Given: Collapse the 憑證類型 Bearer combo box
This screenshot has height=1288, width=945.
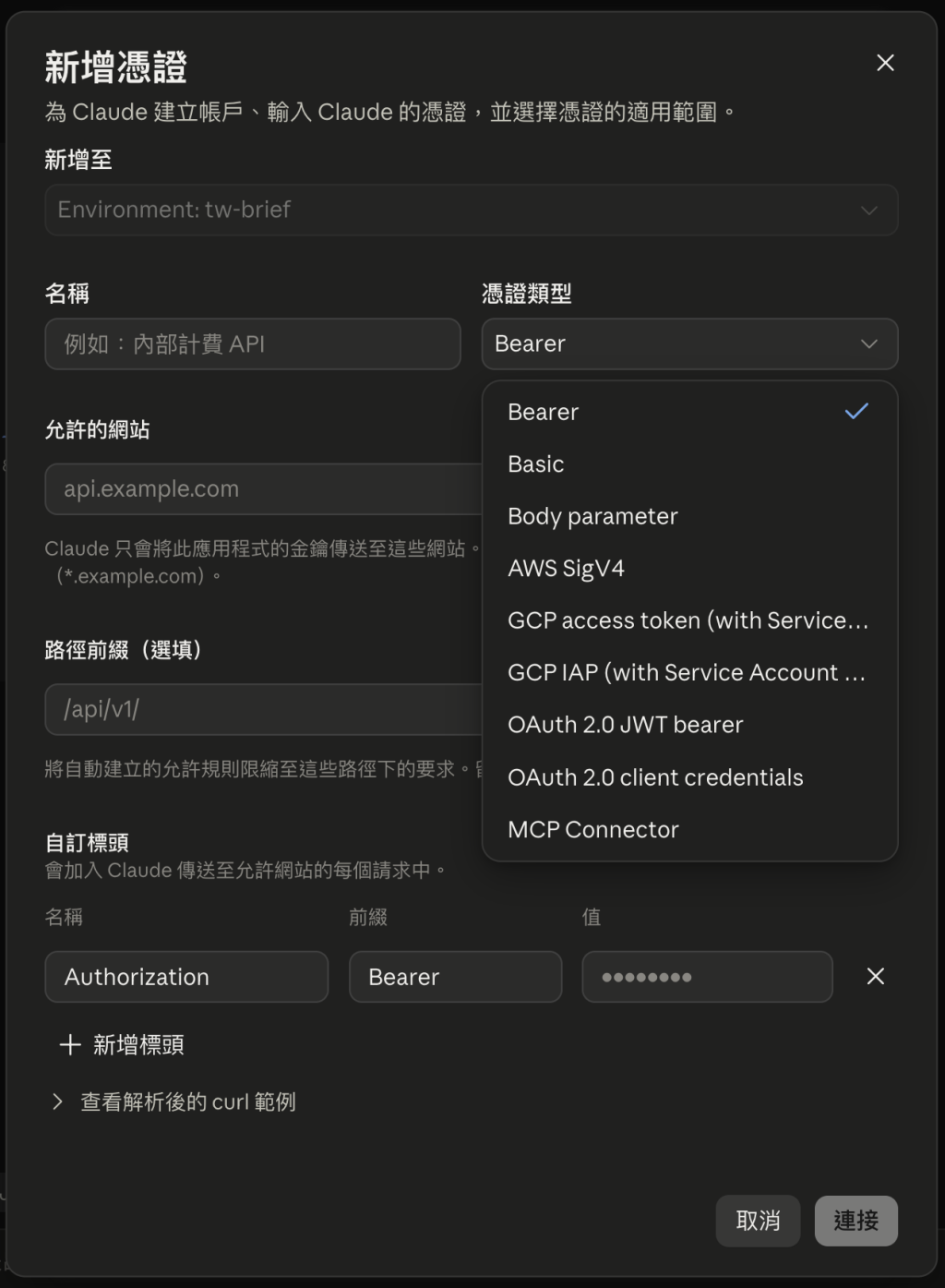Looking at the screenshot, I should click(689, 343).
